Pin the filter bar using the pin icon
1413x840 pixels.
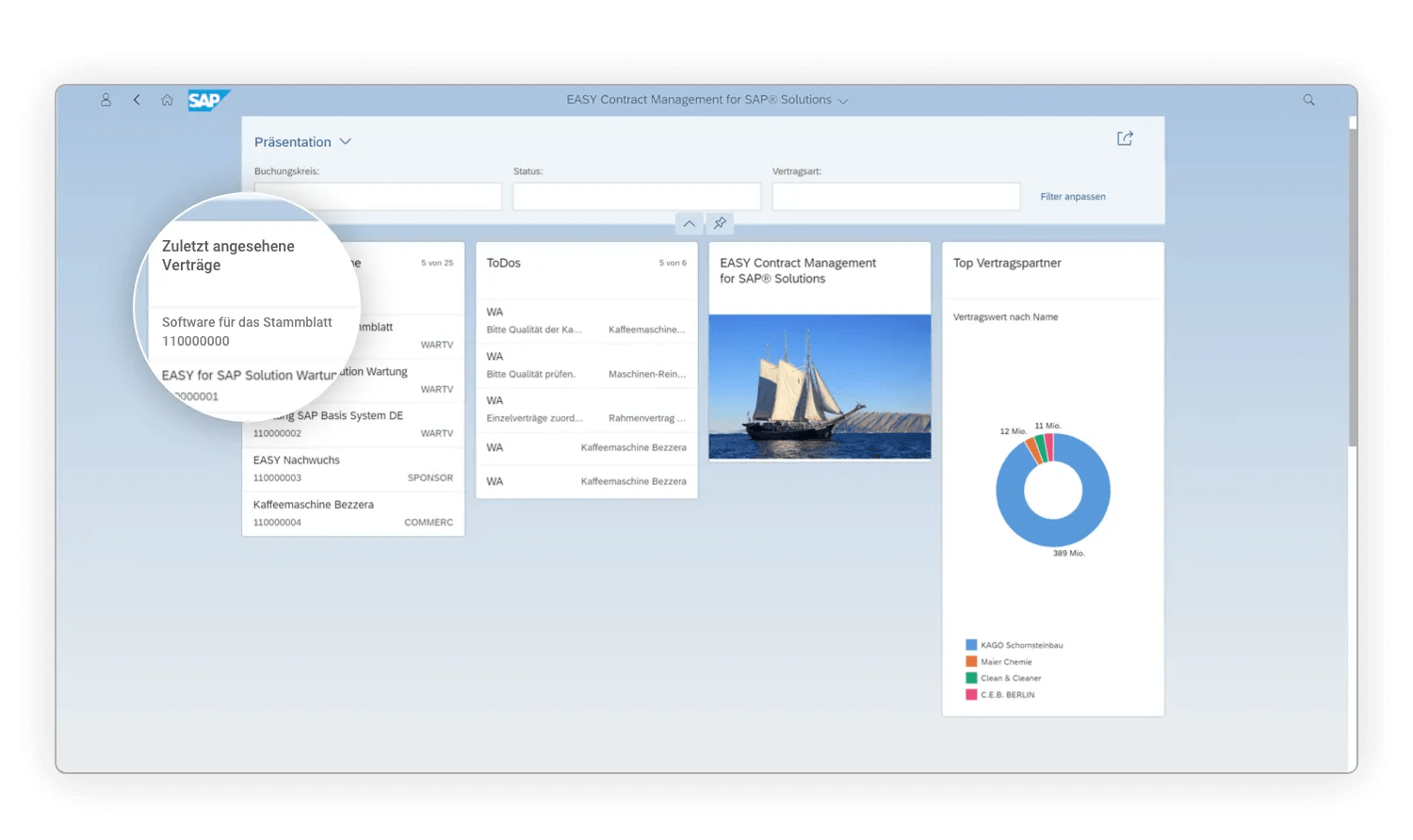click(x=720, y=223)
